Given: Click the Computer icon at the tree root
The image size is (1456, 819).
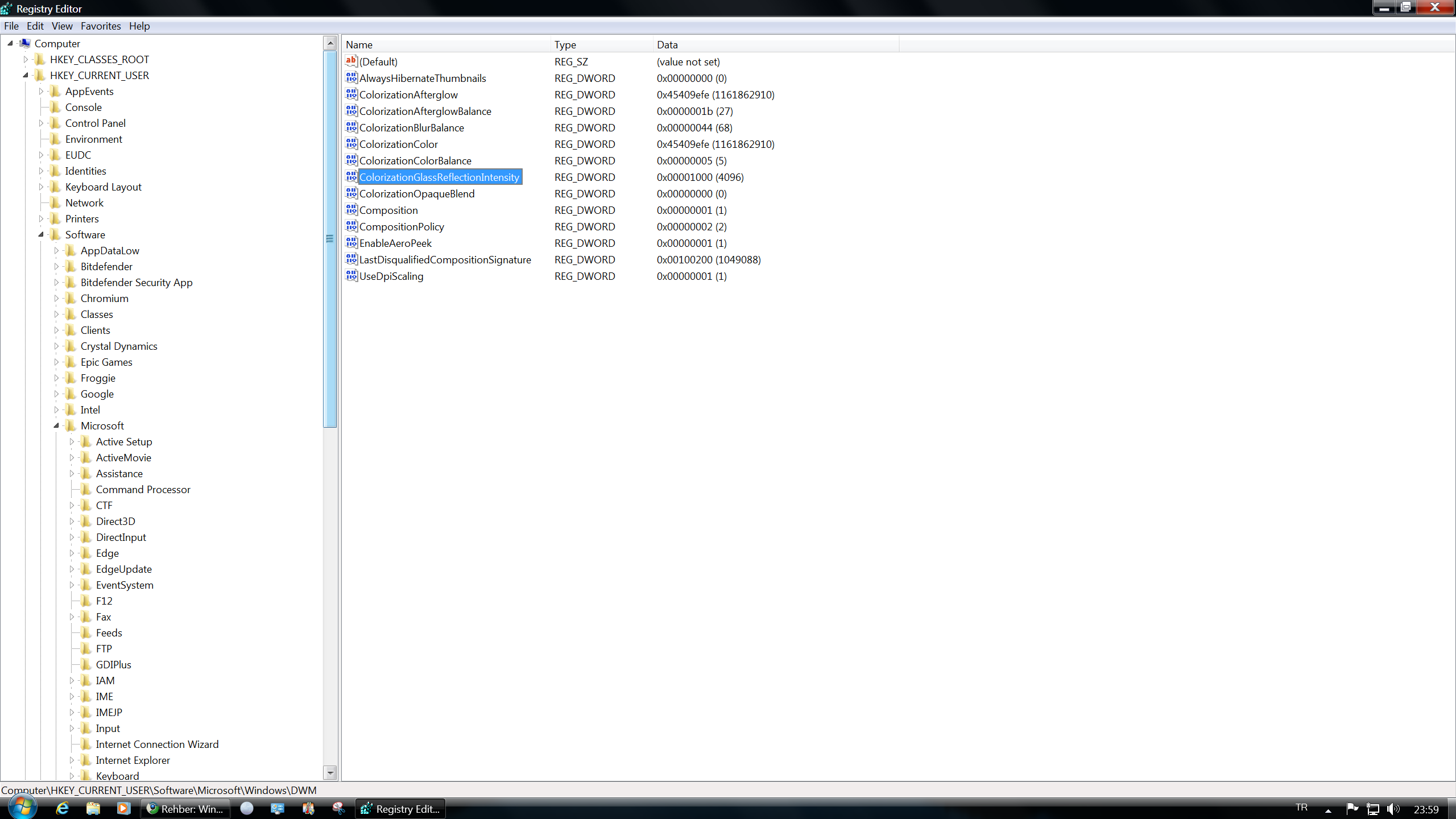Looking at the screenshot, I should (x=25, y=43).
